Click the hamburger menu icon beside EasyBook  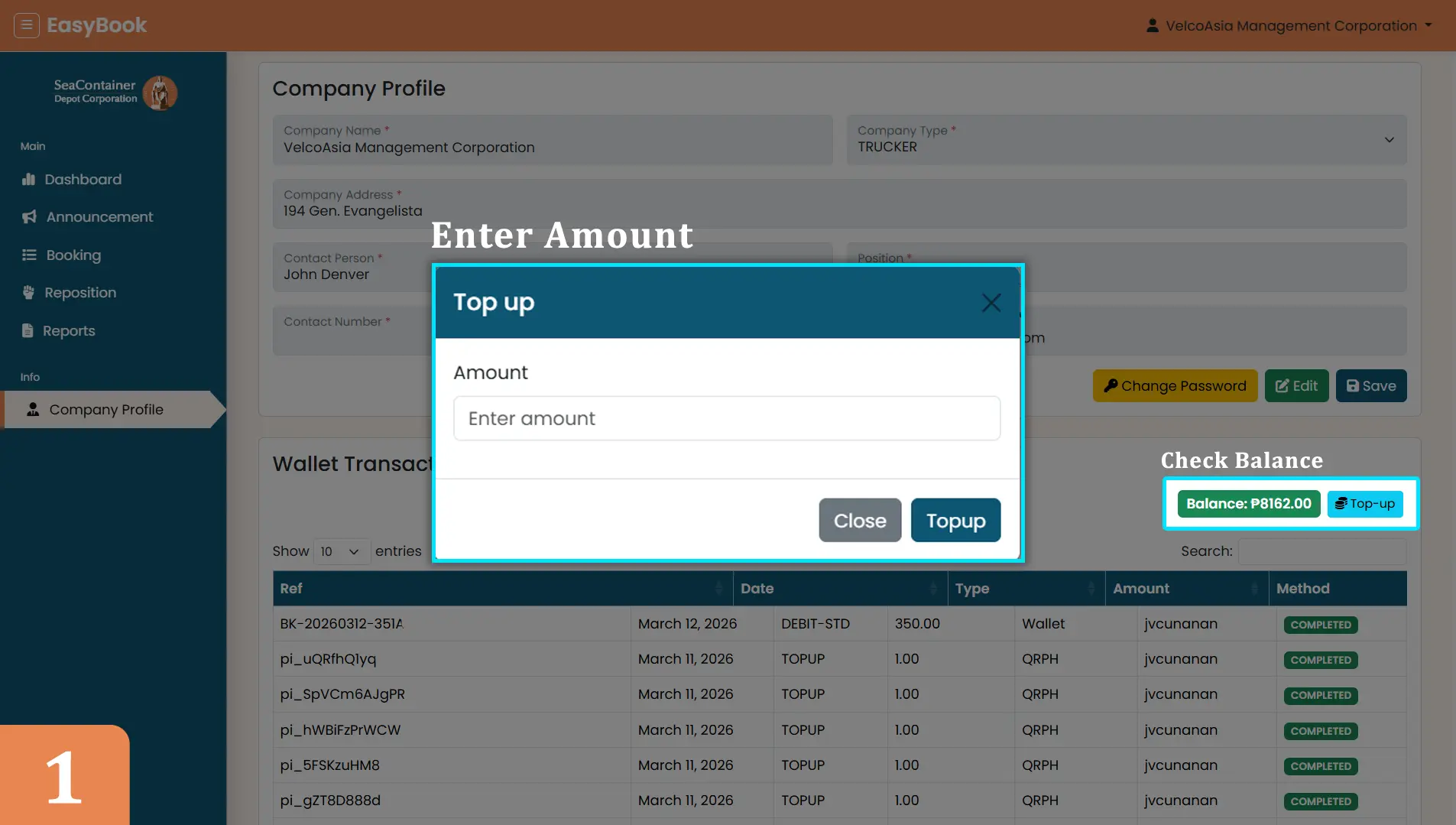click(27, 25)
